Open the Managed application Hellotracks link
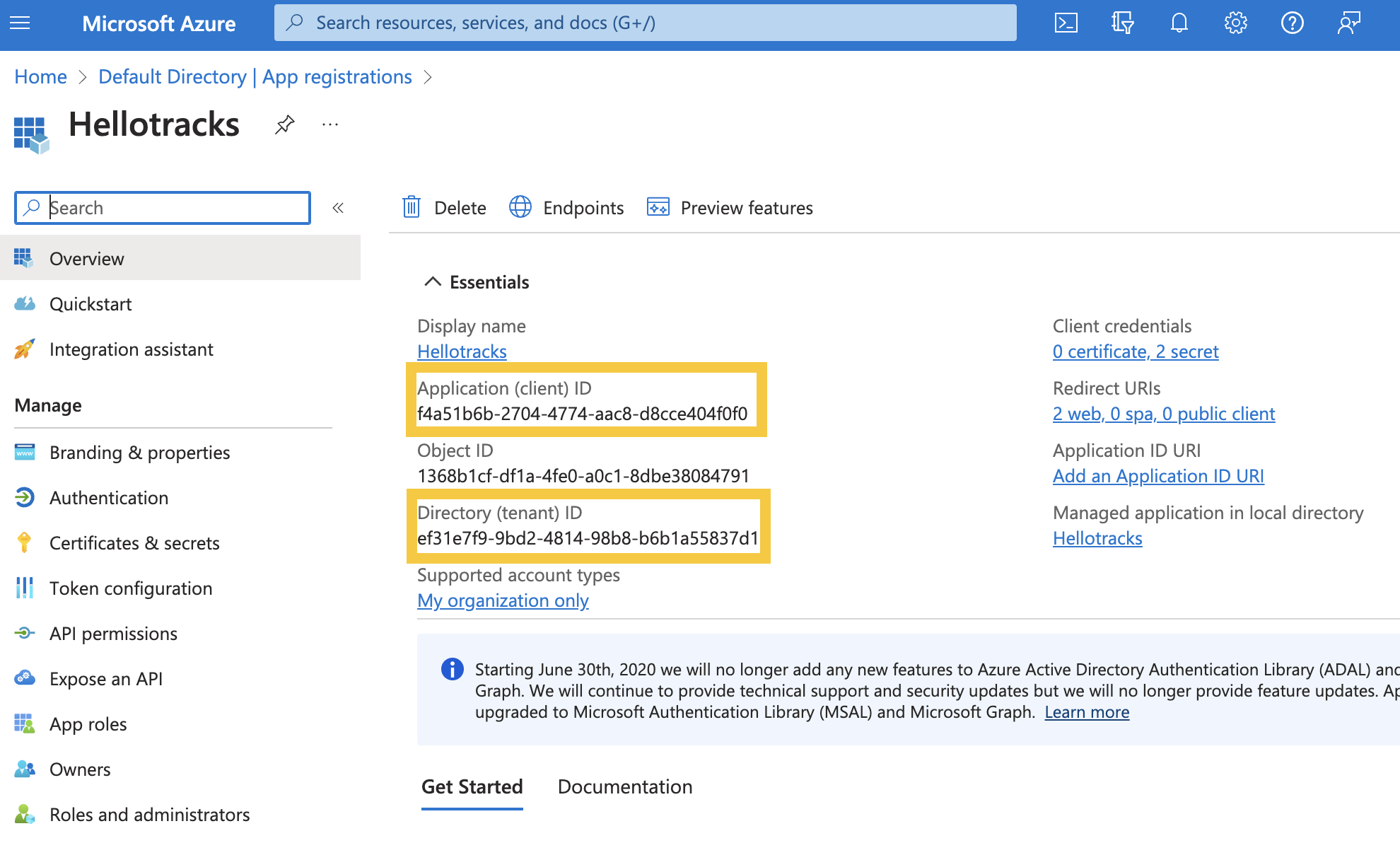Viewport: 1400px width, 843px height. [1097, 538]
